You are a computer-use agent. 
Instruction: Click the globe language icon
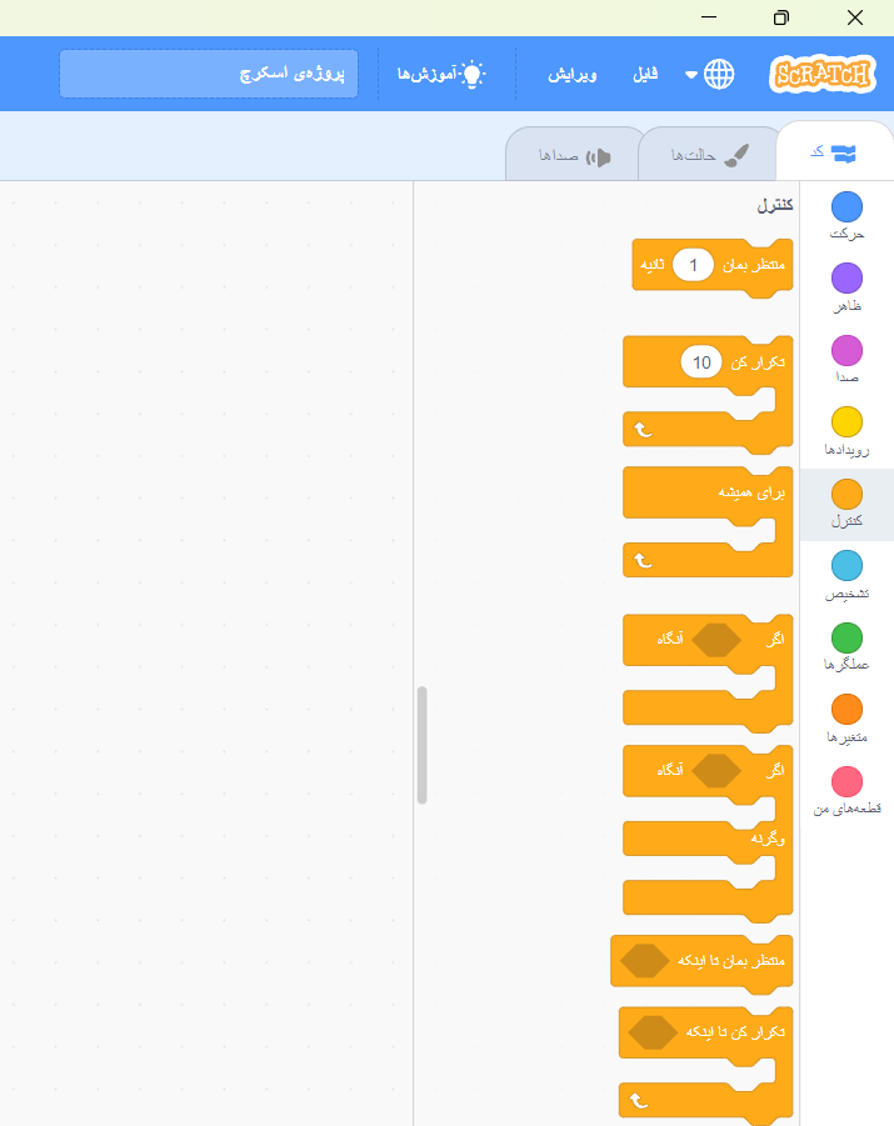[x=719, y=74]
